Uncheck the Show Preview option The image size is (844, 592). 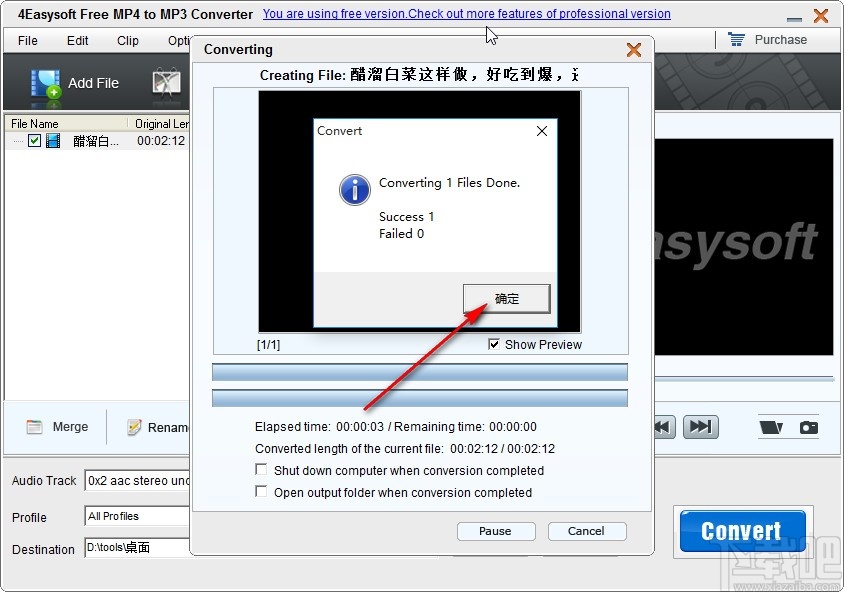pos(493,344)
